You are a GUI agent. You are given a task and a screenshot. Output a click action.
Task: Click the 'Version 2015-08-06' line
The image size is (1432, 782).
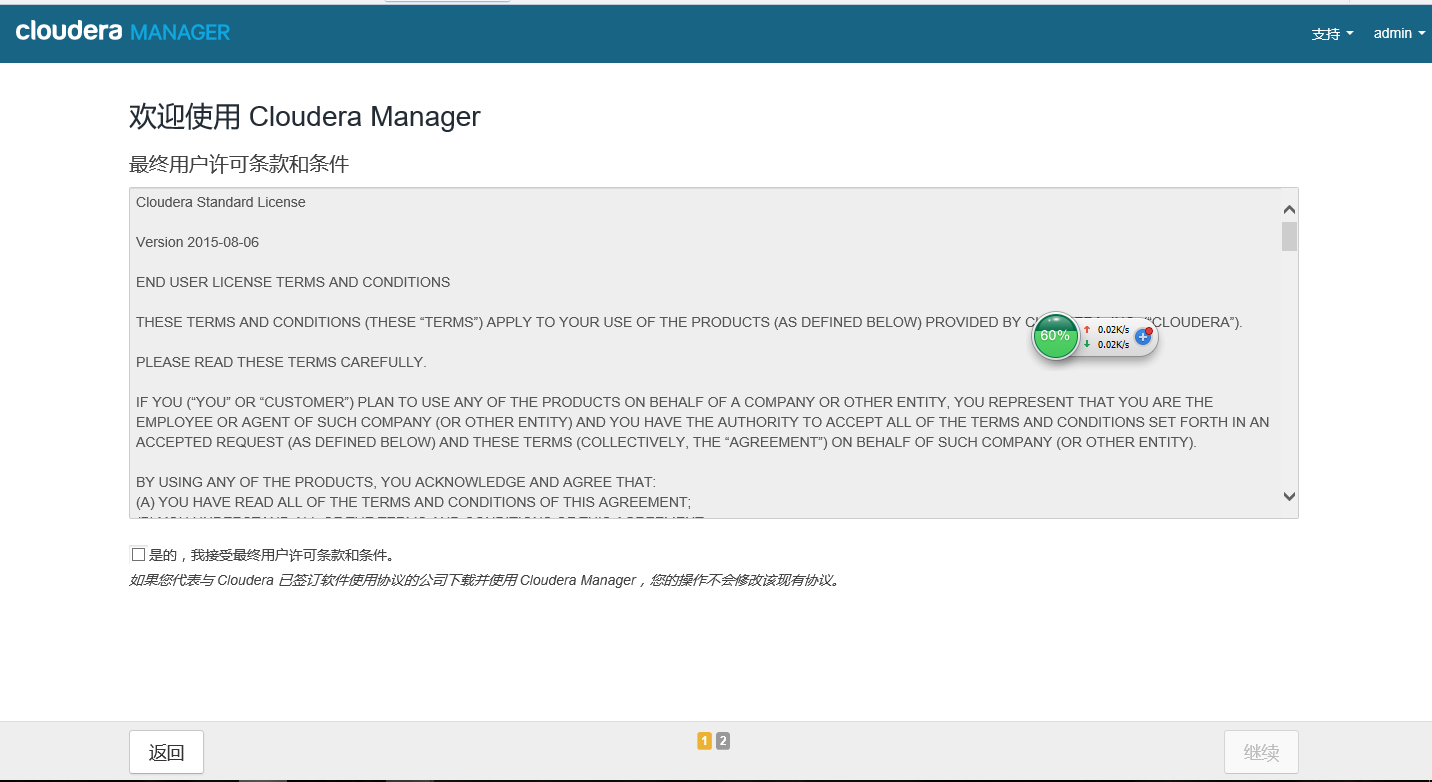coord(198,242)
